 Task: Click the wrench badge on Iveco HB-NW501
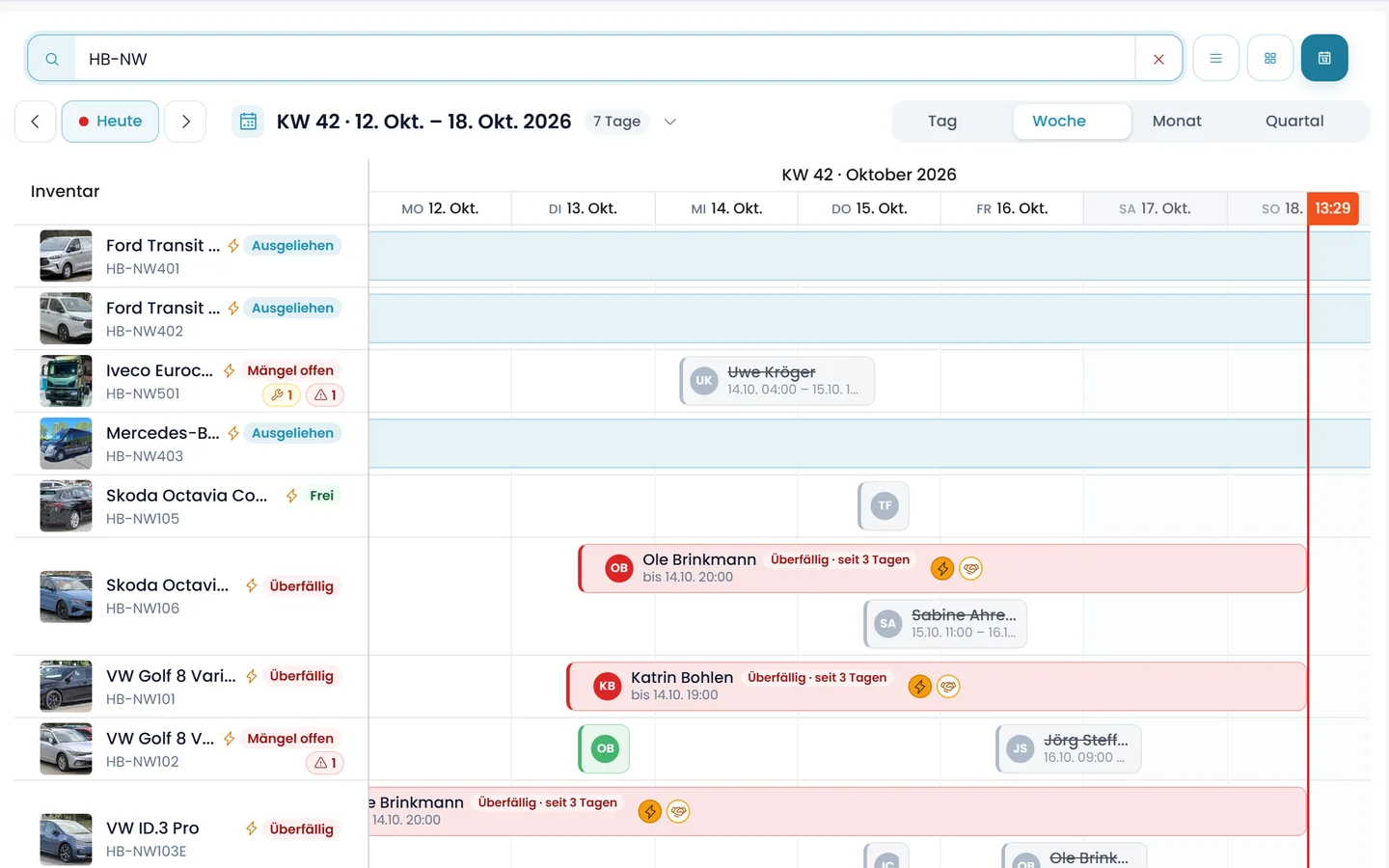[282, 394]
